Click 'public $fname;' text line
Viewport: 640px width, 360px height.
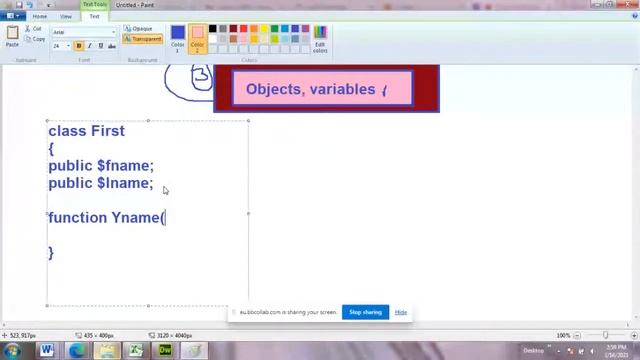[101, 166]
